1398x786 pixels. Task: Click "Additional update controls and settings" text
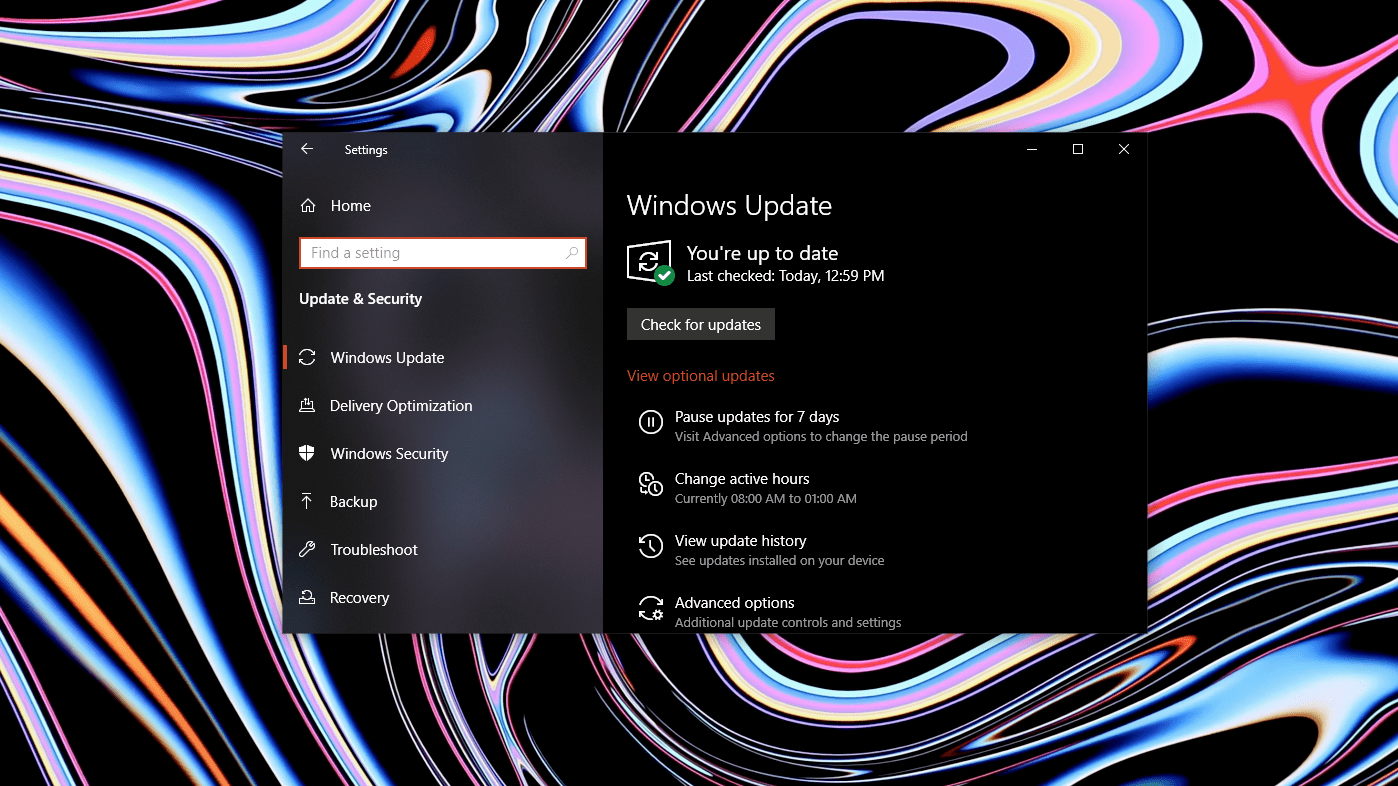tap(788, 622)
